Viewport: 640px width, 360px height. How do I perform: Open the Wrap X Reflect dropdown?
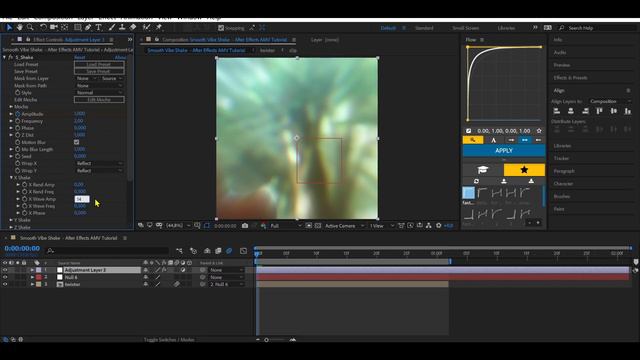(99, 163)
